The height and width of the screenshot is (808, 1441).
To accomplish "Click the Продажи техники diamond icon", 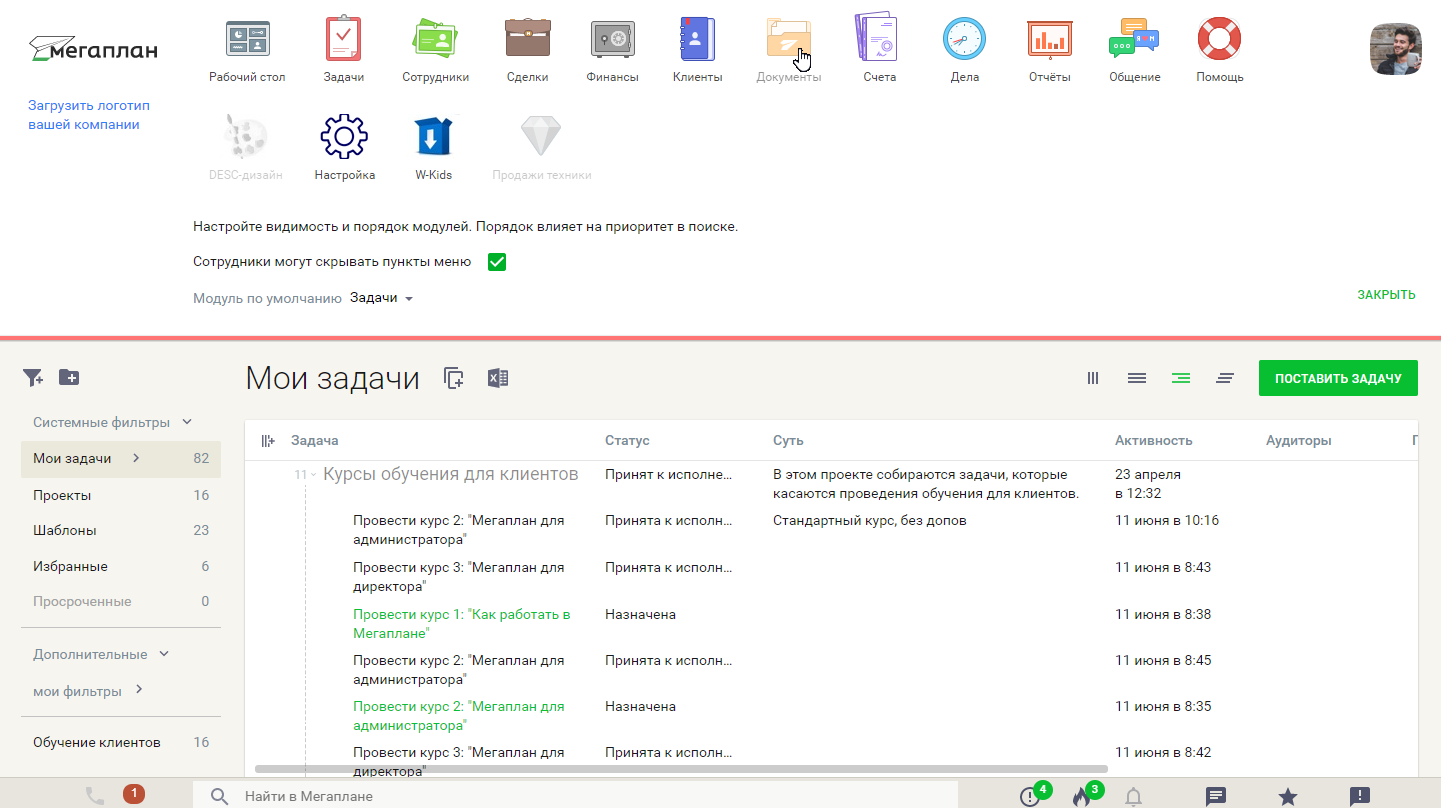I will [x=541, y=136].
